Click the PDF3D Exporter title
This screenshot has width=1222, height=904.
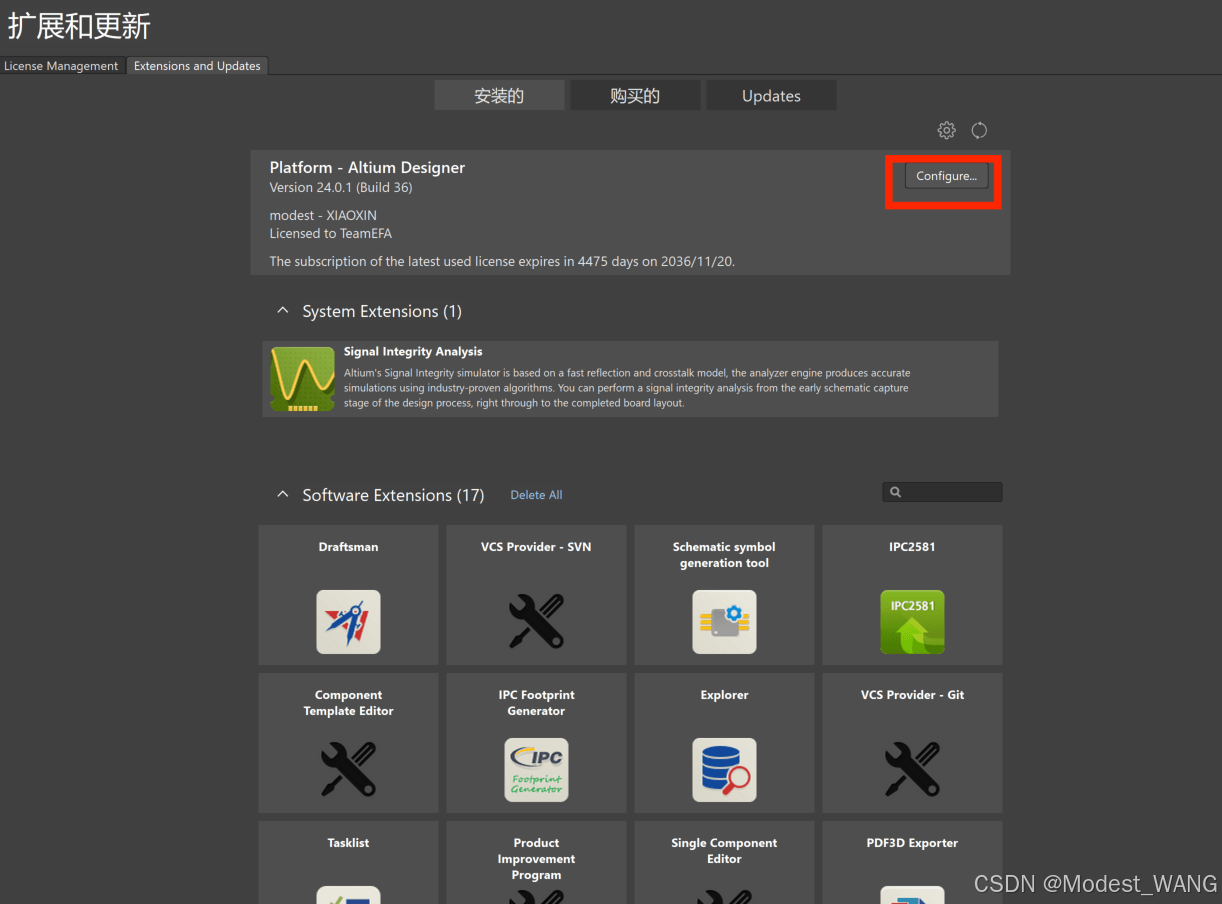point(912,843)
